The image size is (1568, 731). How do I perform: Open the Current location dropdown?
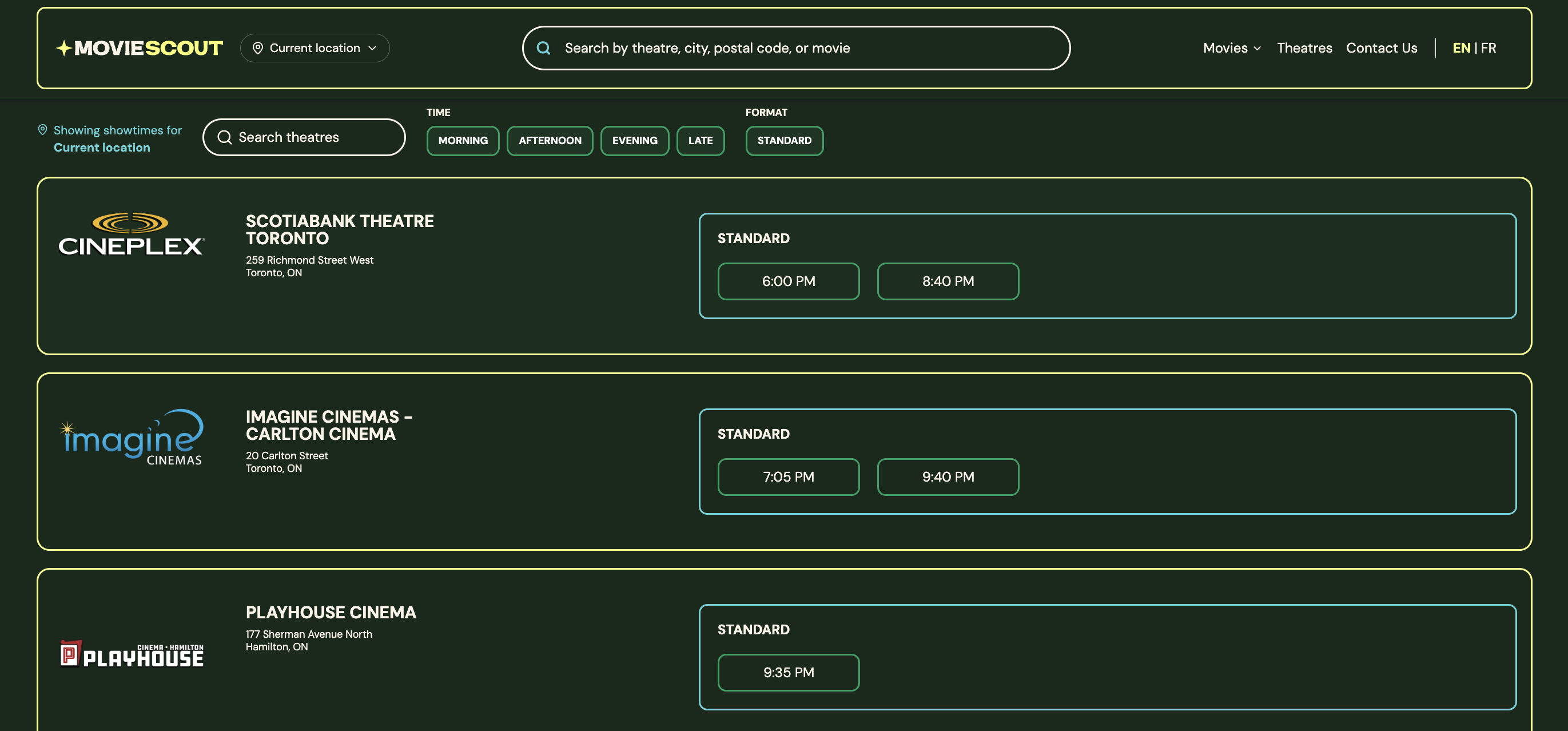click(315, 48)
